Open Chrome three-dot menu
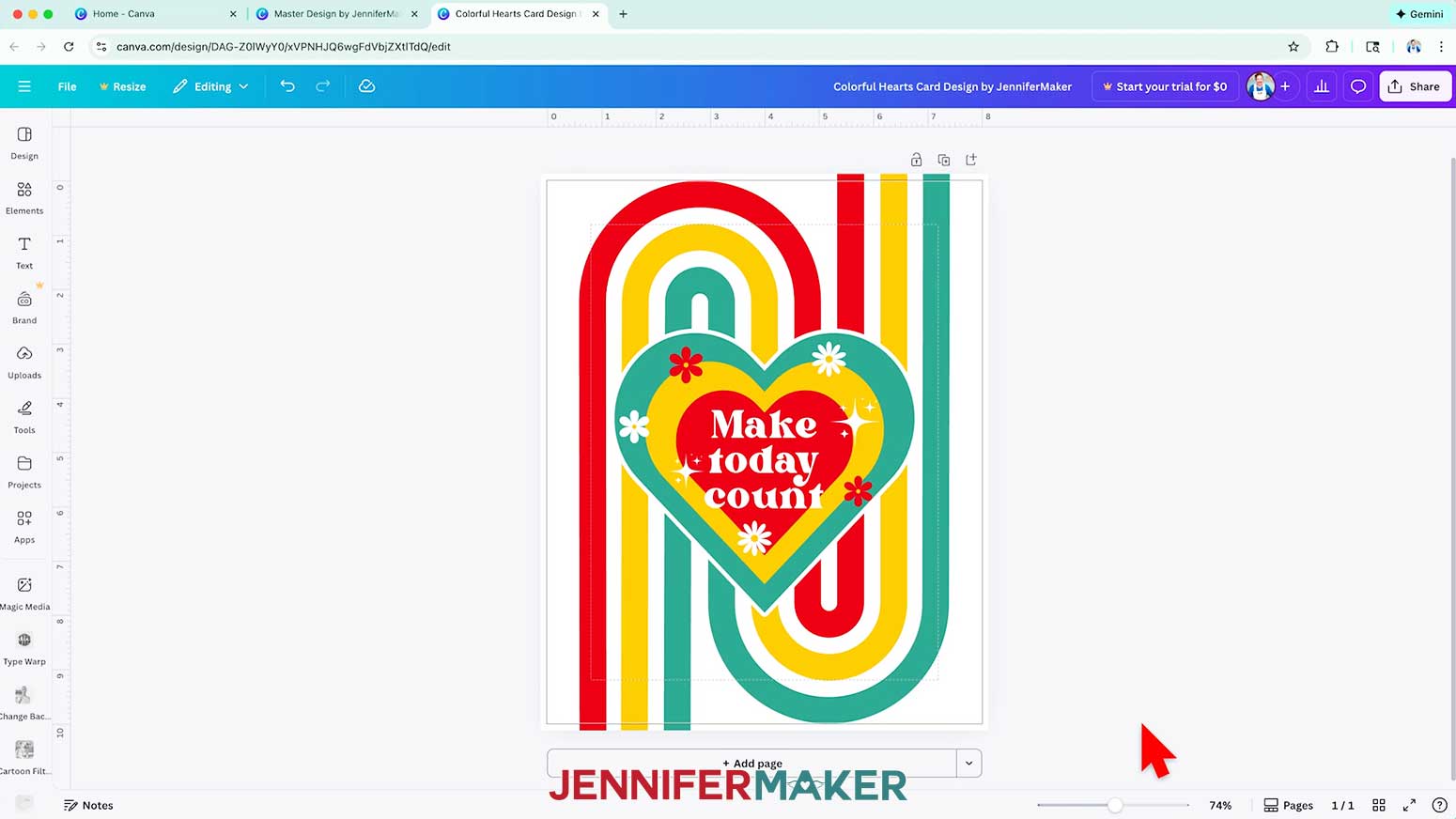 (x=1441, y=46)
